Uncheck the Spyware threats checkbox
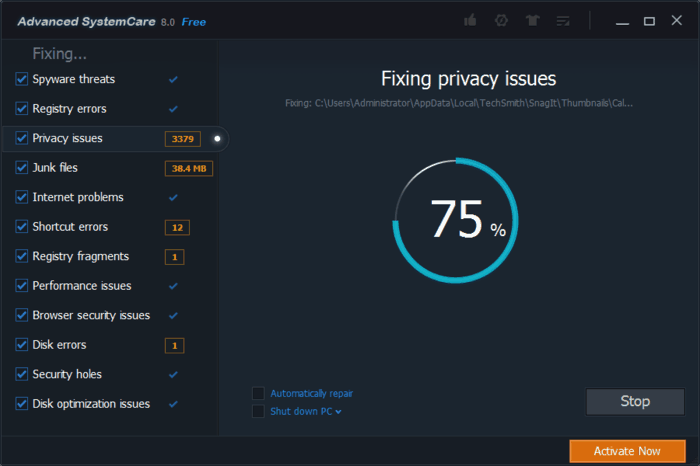The image size is (700, 466). [x=22, y=79]
